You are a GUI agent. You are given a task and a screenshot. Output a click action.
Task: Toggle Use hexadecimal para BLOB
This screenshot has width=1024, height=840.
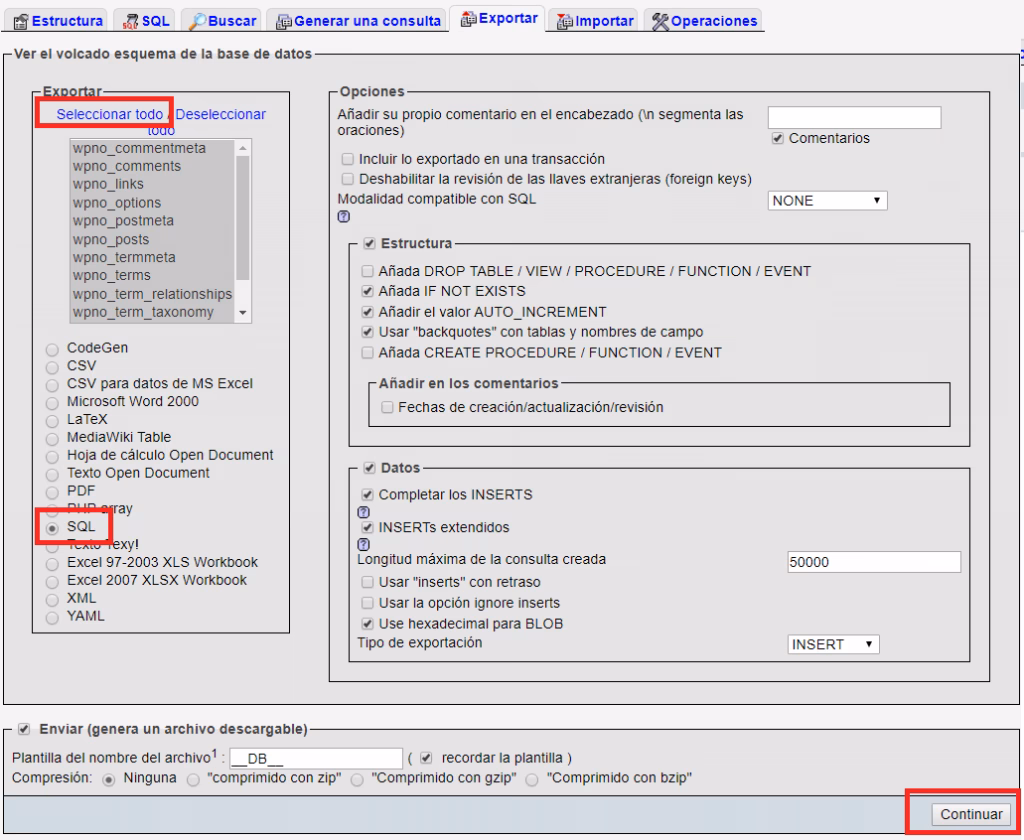point(368,624)
